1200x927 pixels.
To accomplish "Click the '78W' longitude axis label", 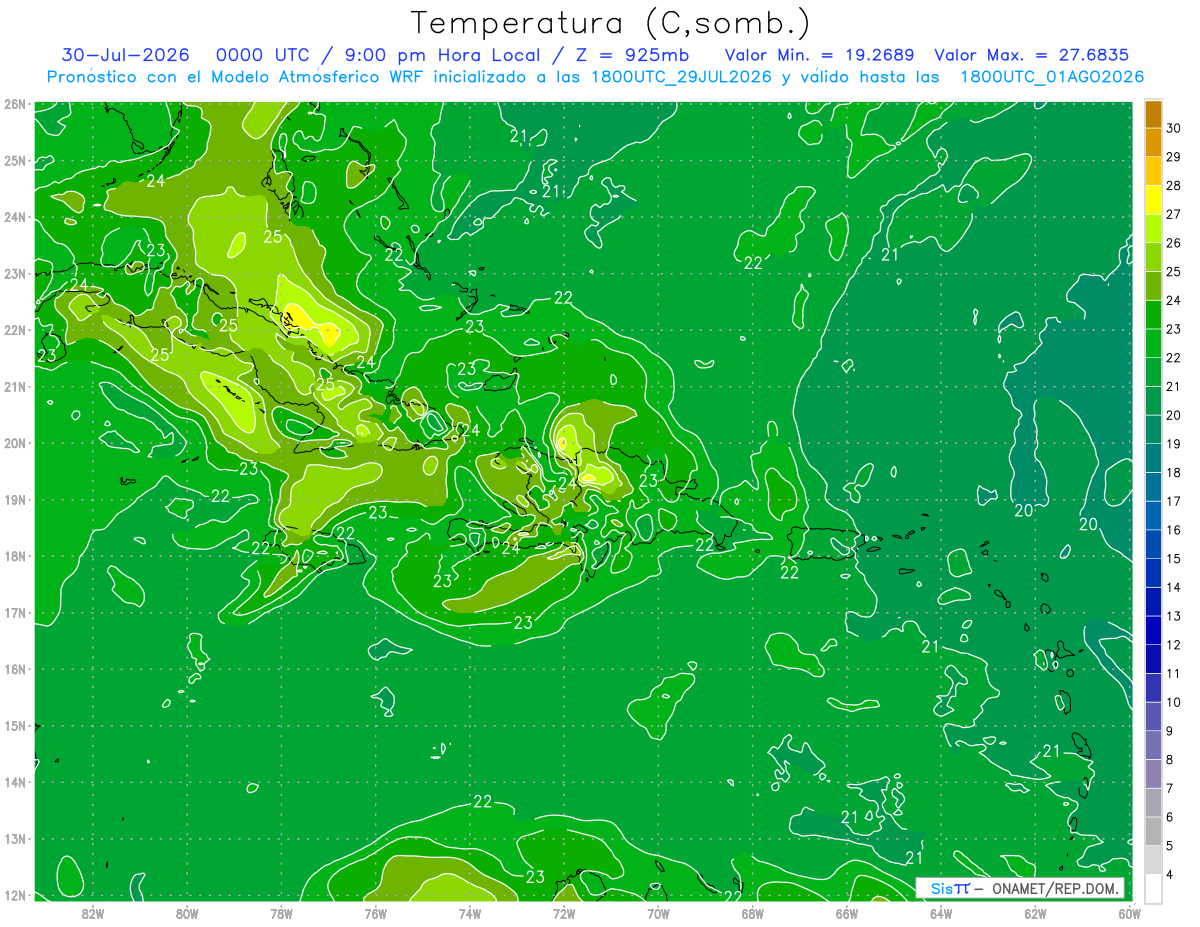I will pyautogui.click(x=281, y=913).
